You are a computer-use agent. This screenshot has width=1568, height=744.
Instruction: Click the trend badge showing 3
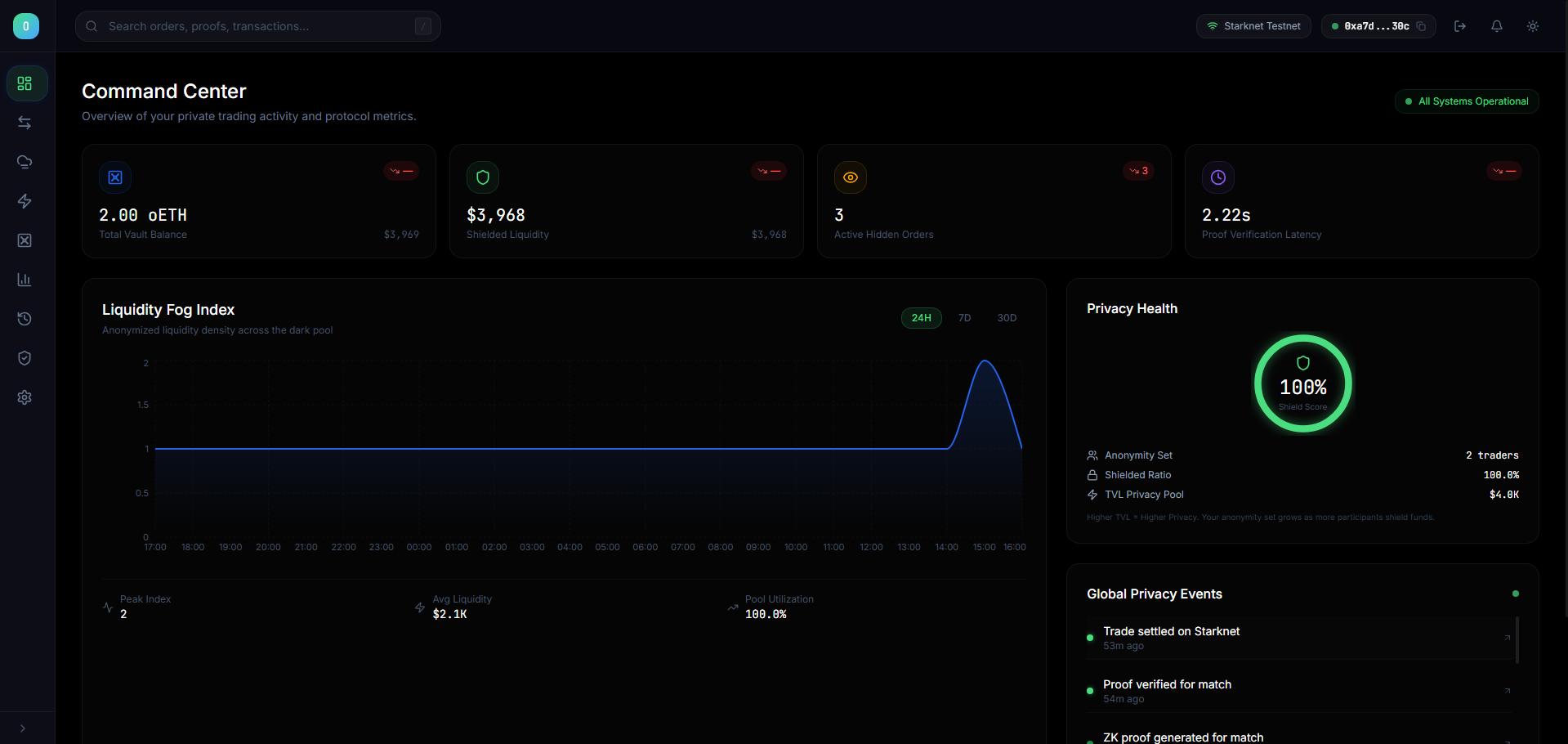point(1139,171)
